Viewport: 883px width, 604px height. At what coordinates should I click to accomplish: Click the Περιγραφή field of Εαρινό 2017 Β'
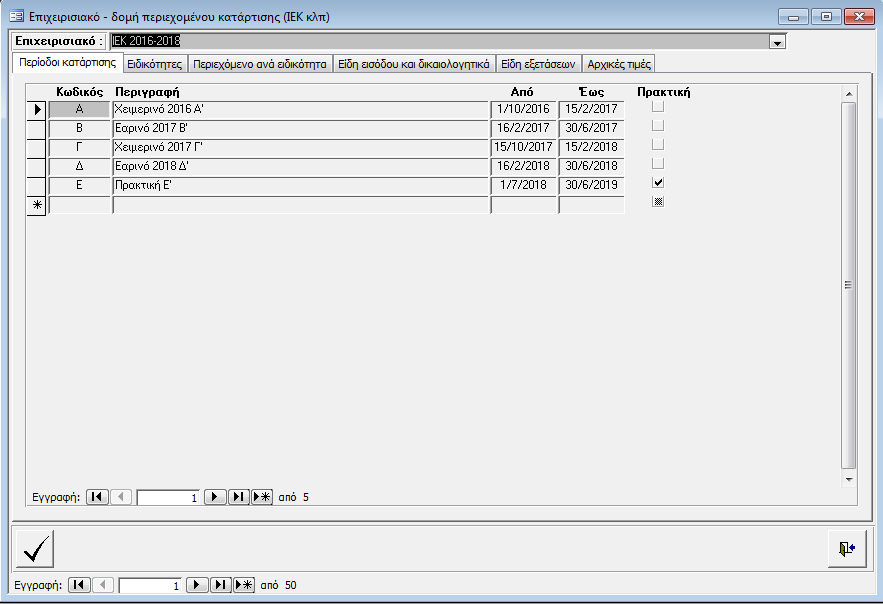[x=300, y=128]
